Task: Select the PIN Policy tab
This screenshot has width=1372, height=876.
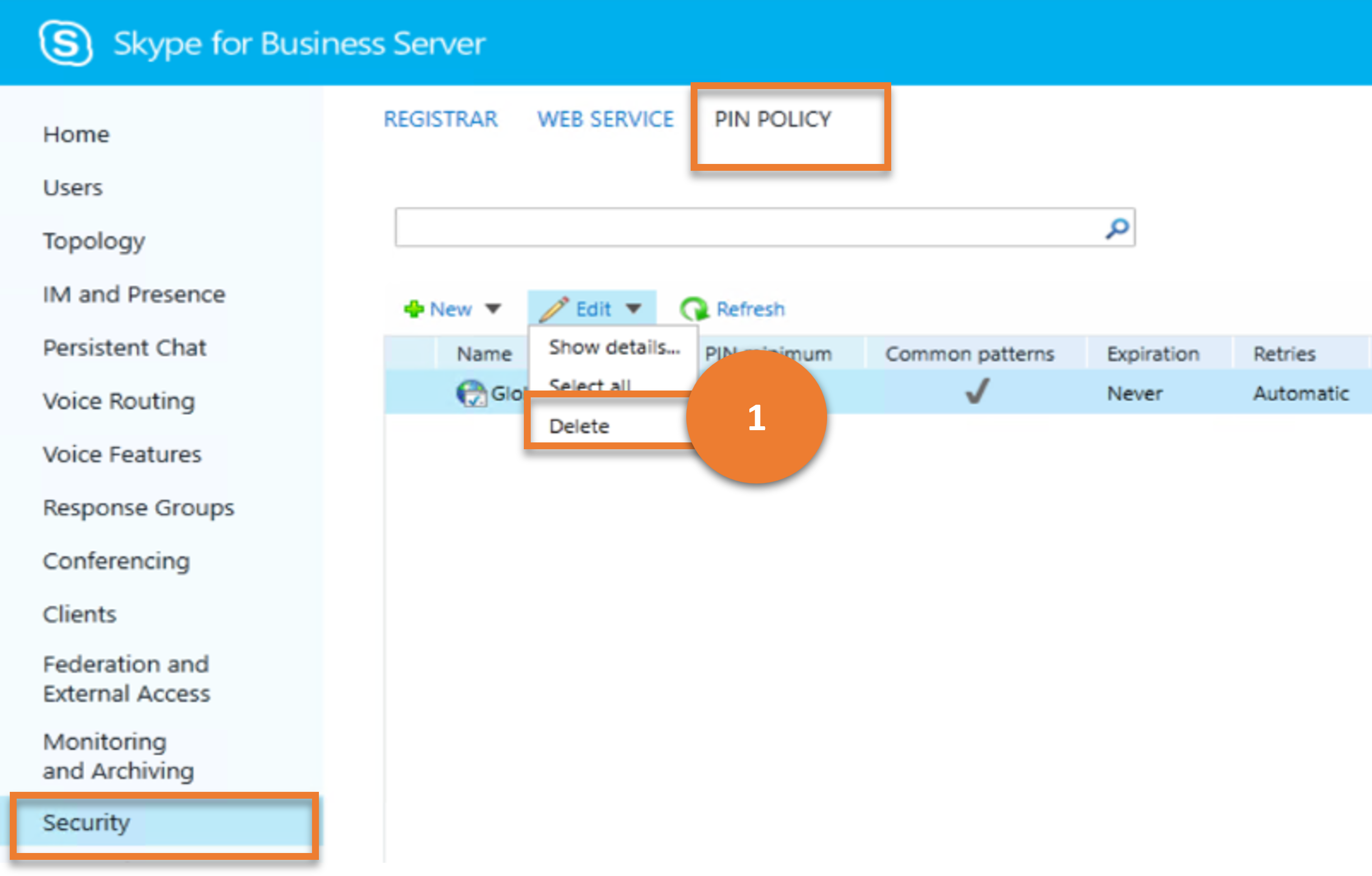Action: tap(773, 119)
